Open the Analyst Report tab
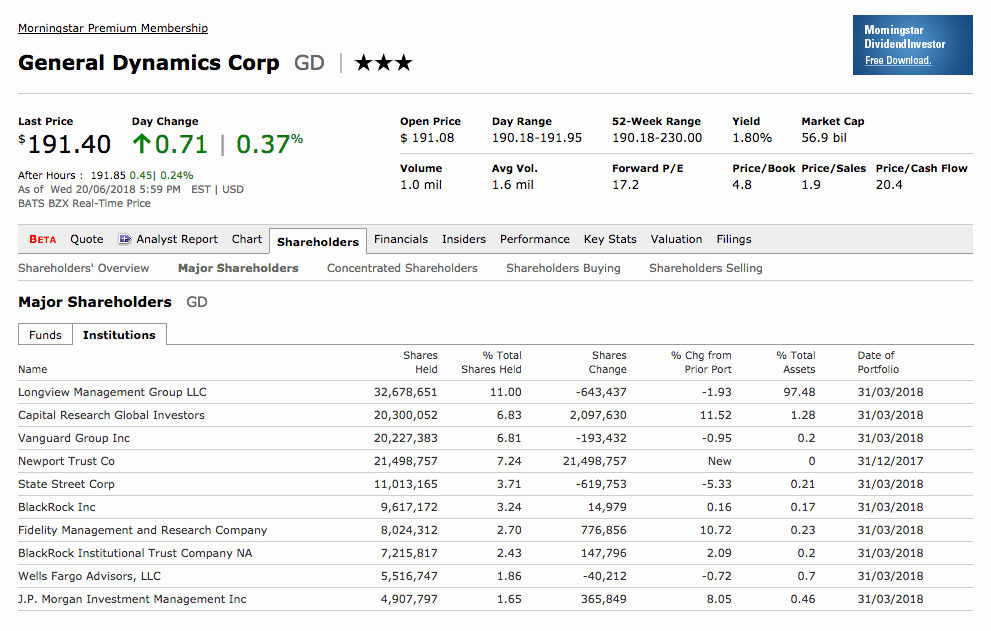The width and height of the screenshot is (991, 631). tap(177, 239)
